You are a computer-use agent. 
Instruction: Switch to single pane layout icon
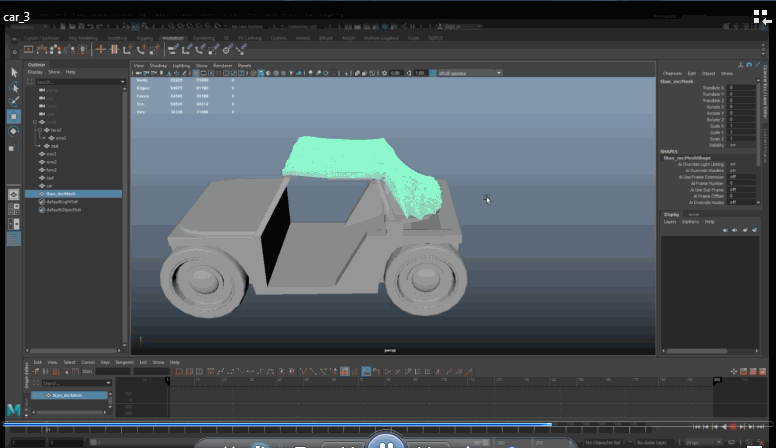(14, 194)
